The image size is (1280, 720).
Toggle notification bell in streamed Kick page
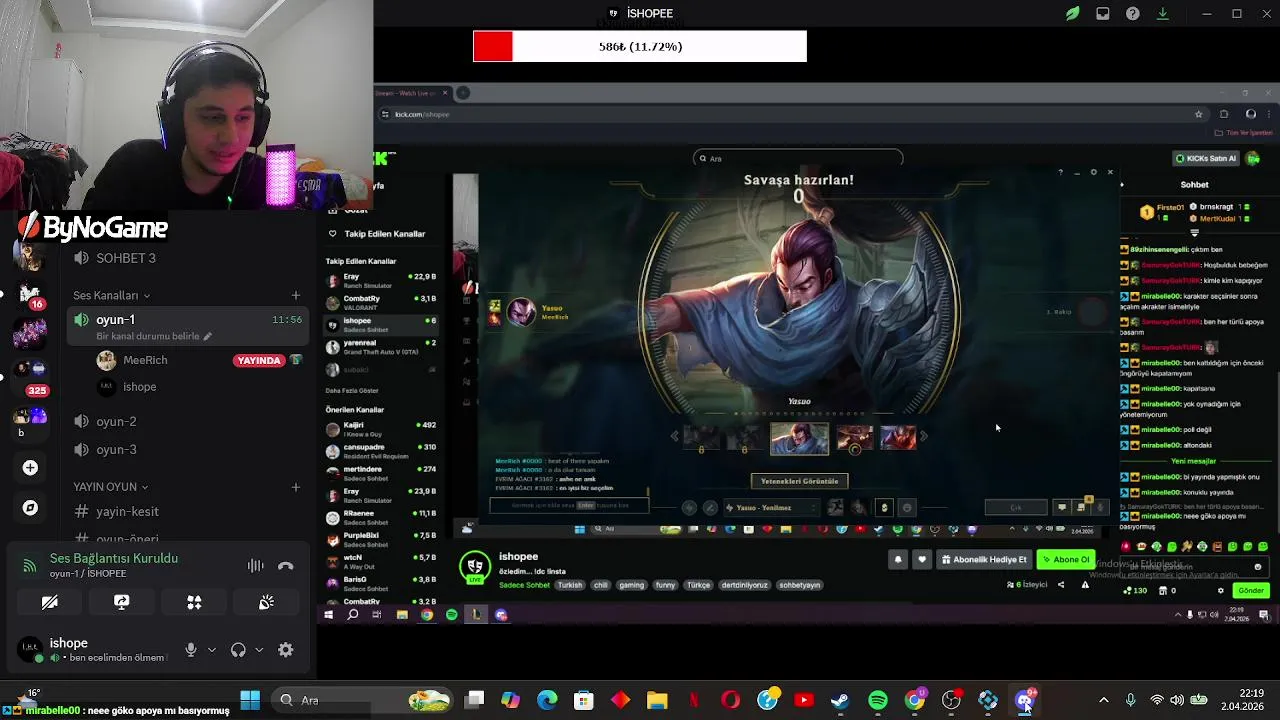(x=898, y=560)
